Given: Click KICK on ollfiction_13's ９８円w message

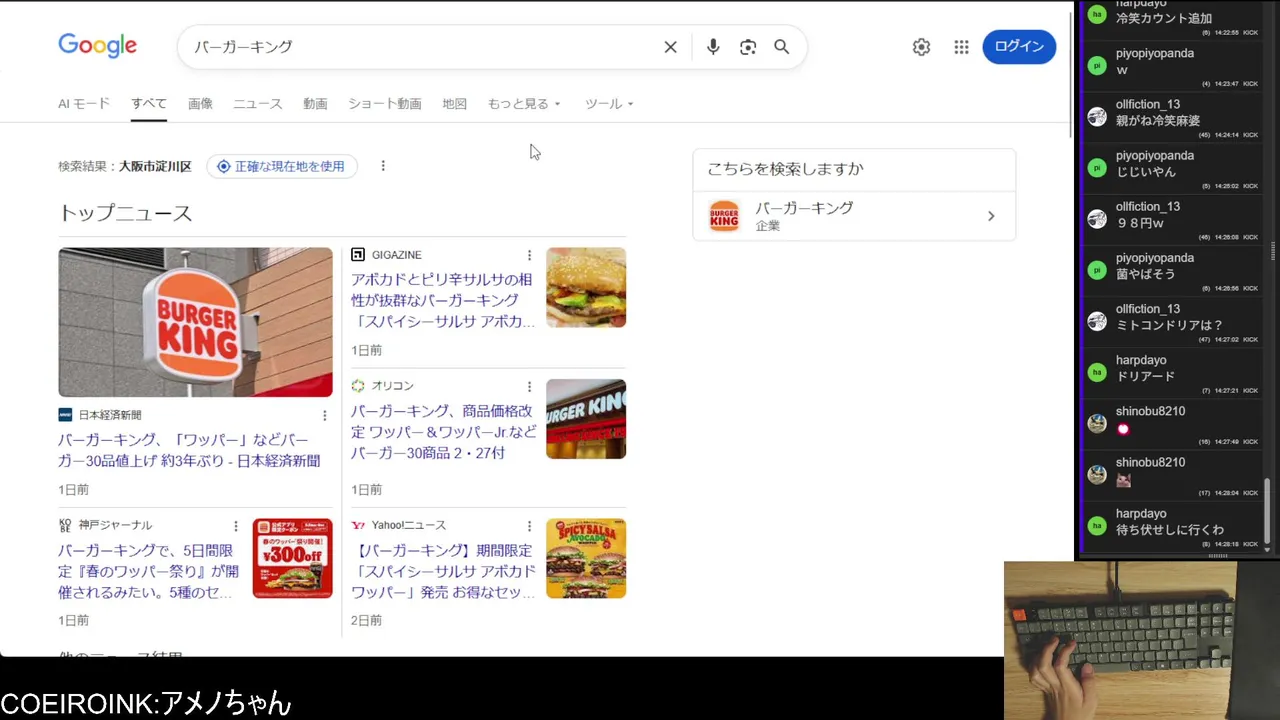Looking at the screenshot, I should click(x=1250, y=237).
